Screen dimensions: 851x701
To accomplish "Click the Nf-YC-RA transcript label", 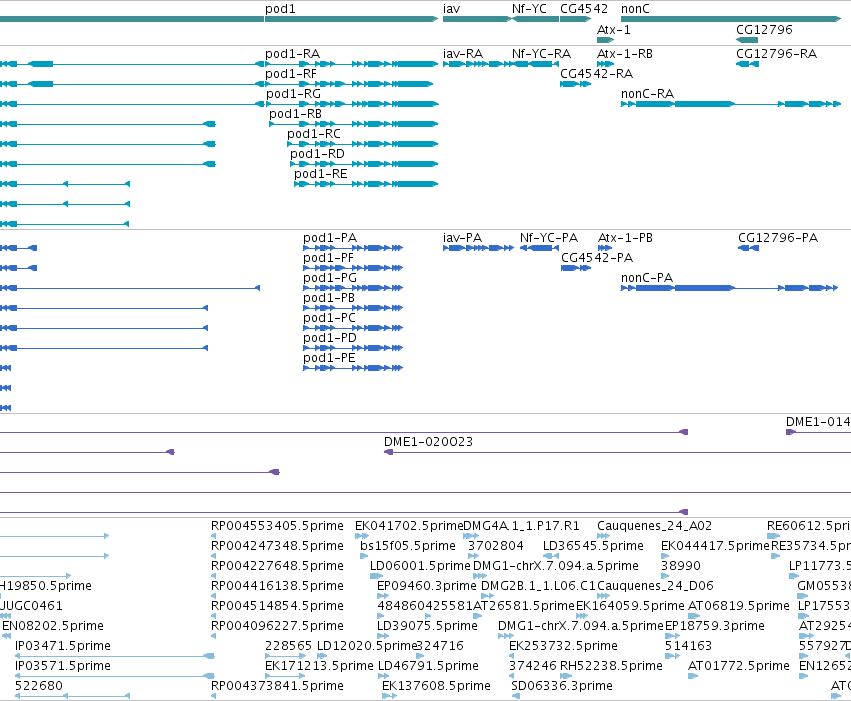I will click(541, 54).
